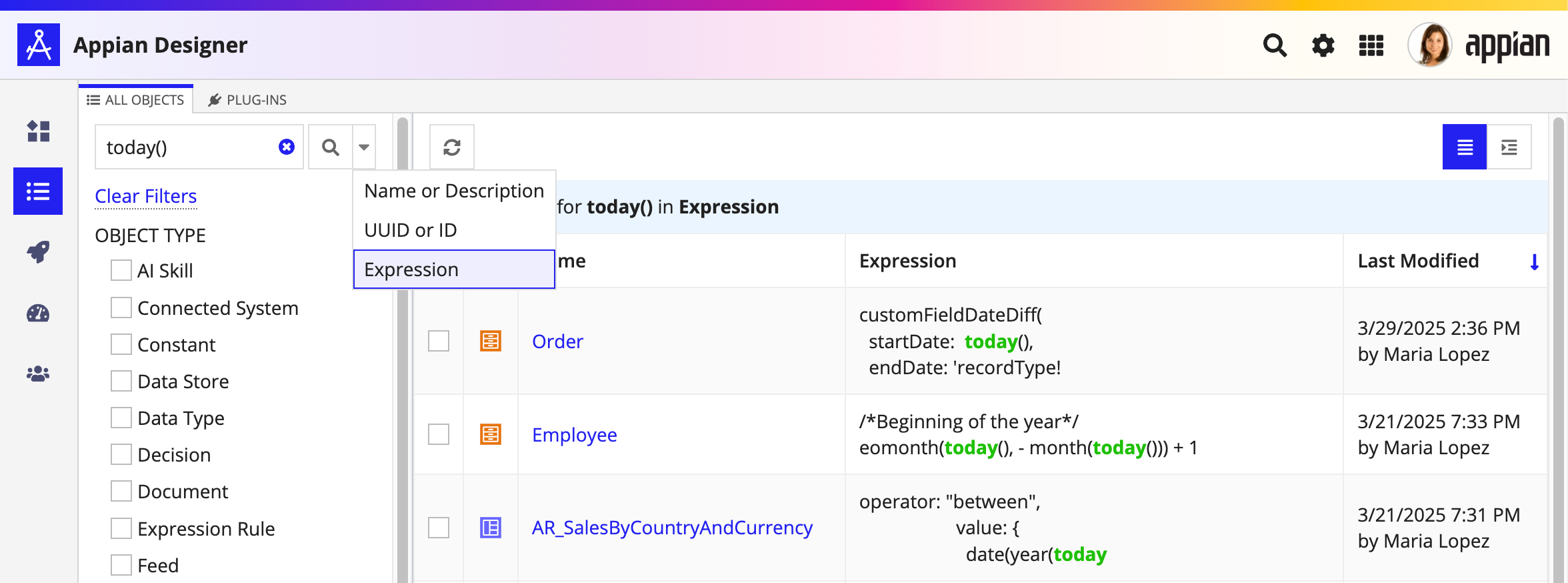
Task: Refresh the objects list
Action: coord(452,147)
